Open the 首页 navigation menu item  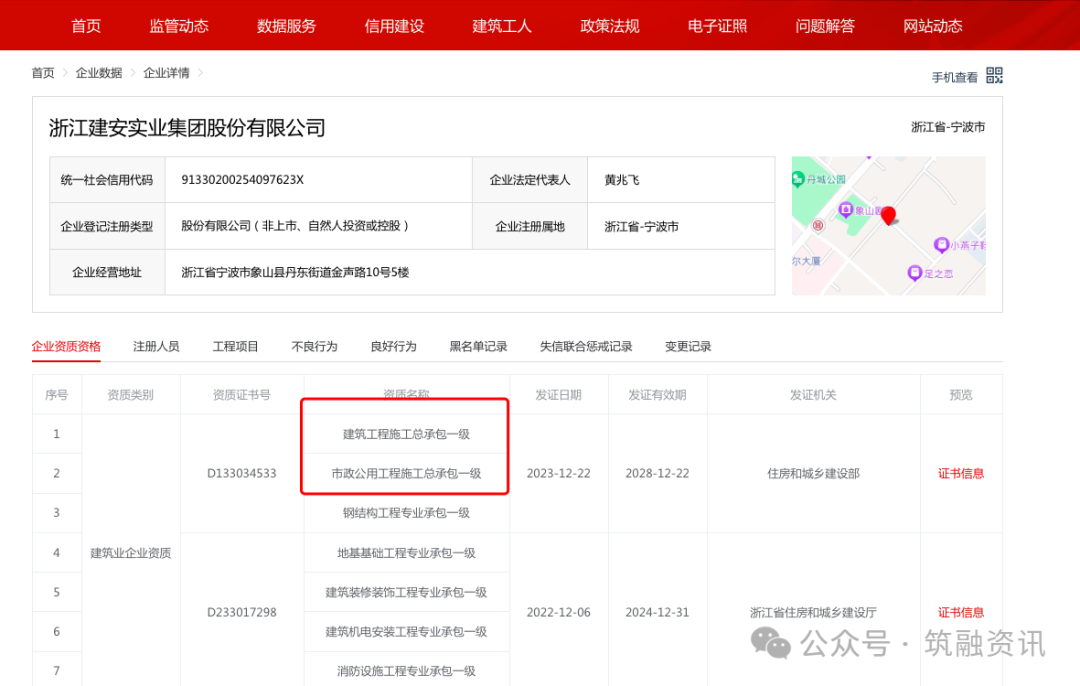(x=86, y=26)
